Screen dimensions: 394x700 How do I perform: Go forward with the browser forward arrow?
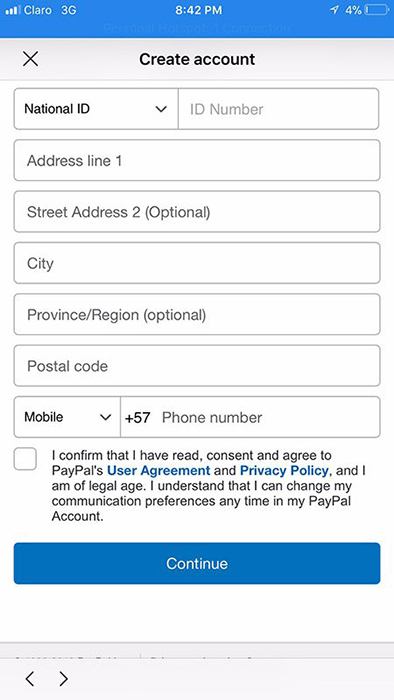[x=64, y=679]
